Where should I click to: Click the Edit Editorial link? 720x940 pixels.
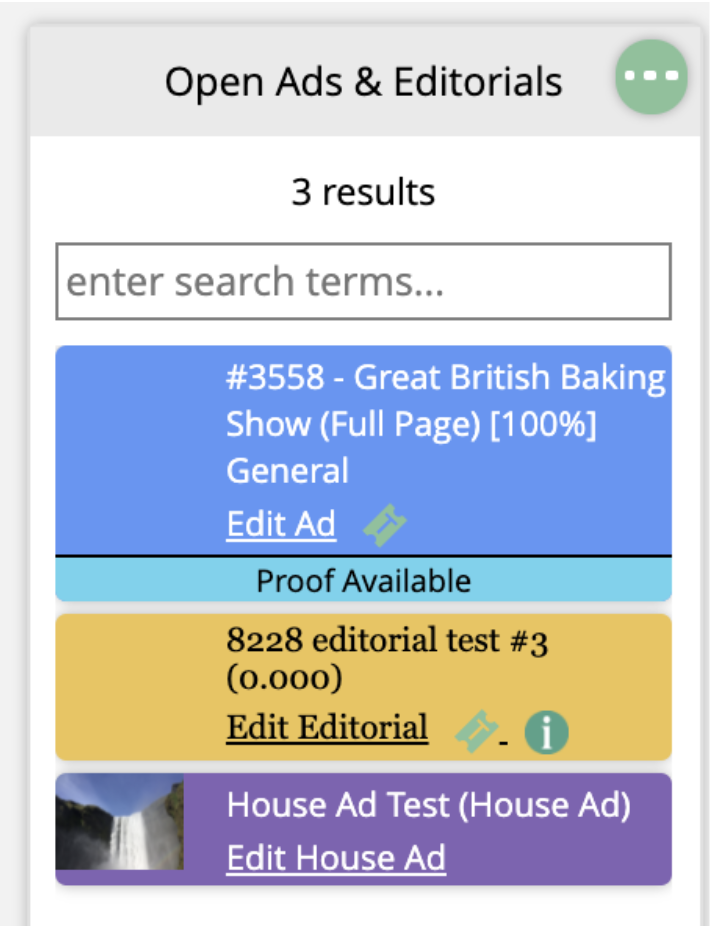[x=327, y=727]
